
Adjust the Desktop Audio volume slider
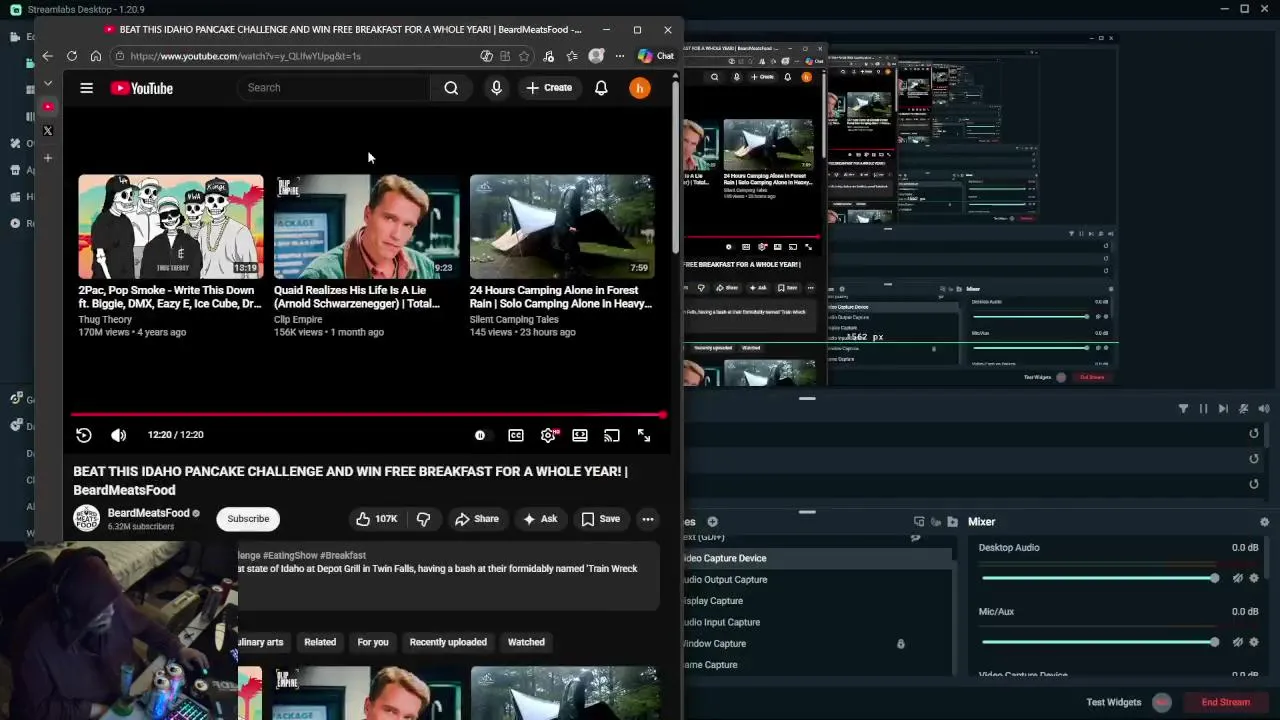1098,578
